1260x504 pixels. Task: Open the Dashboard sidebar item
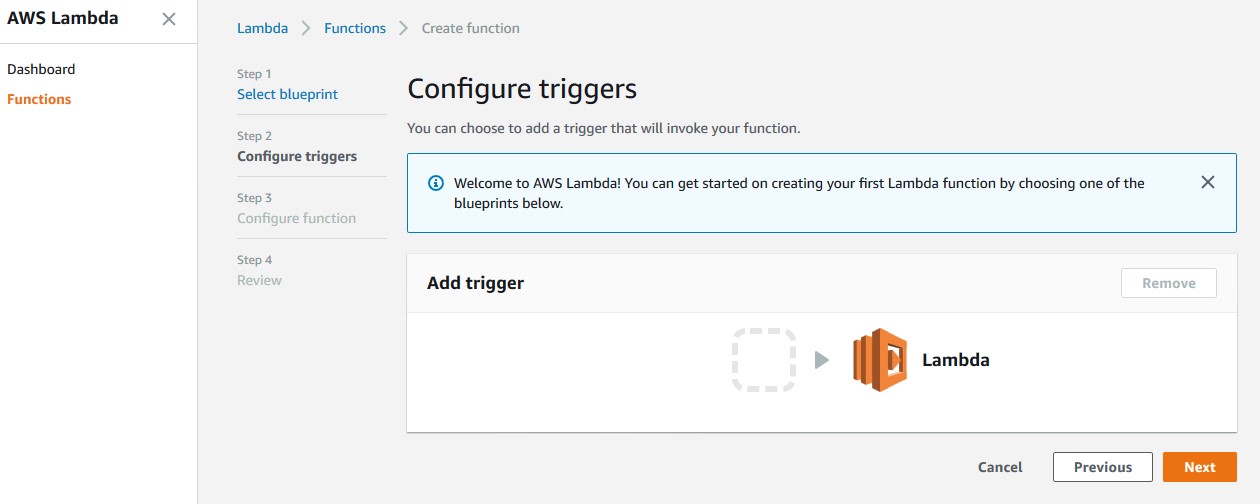tap(41, 69)
